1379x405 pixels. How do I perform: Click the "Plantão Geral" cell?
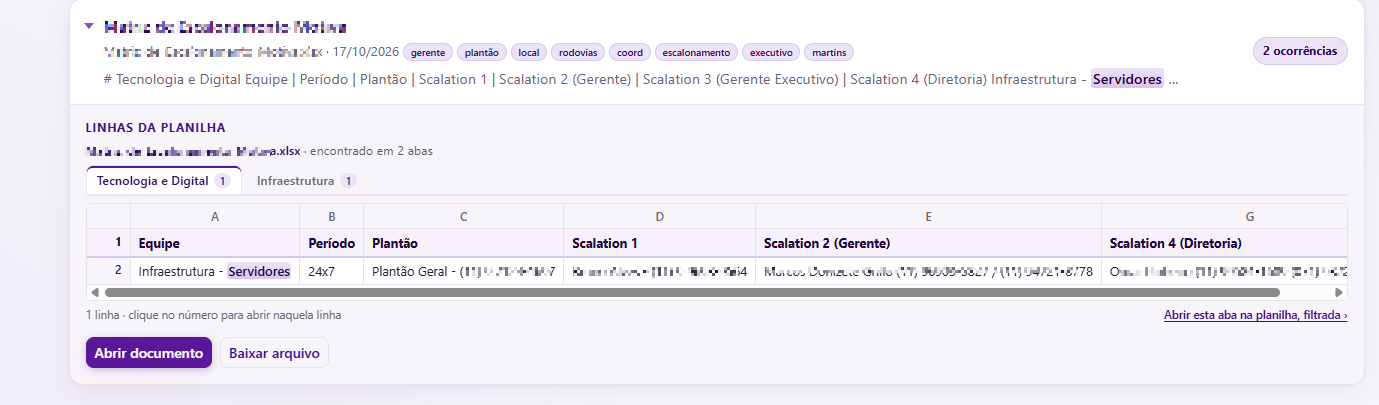463,271
